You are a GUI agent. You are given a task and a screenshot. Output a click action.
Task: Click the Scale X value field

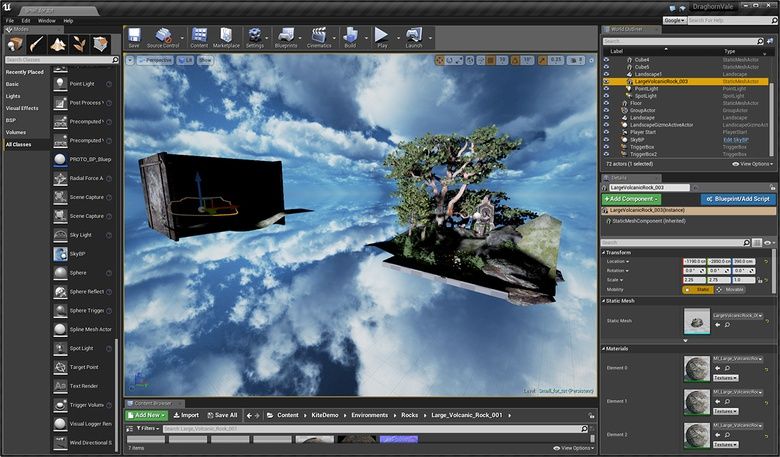(694, 280)
